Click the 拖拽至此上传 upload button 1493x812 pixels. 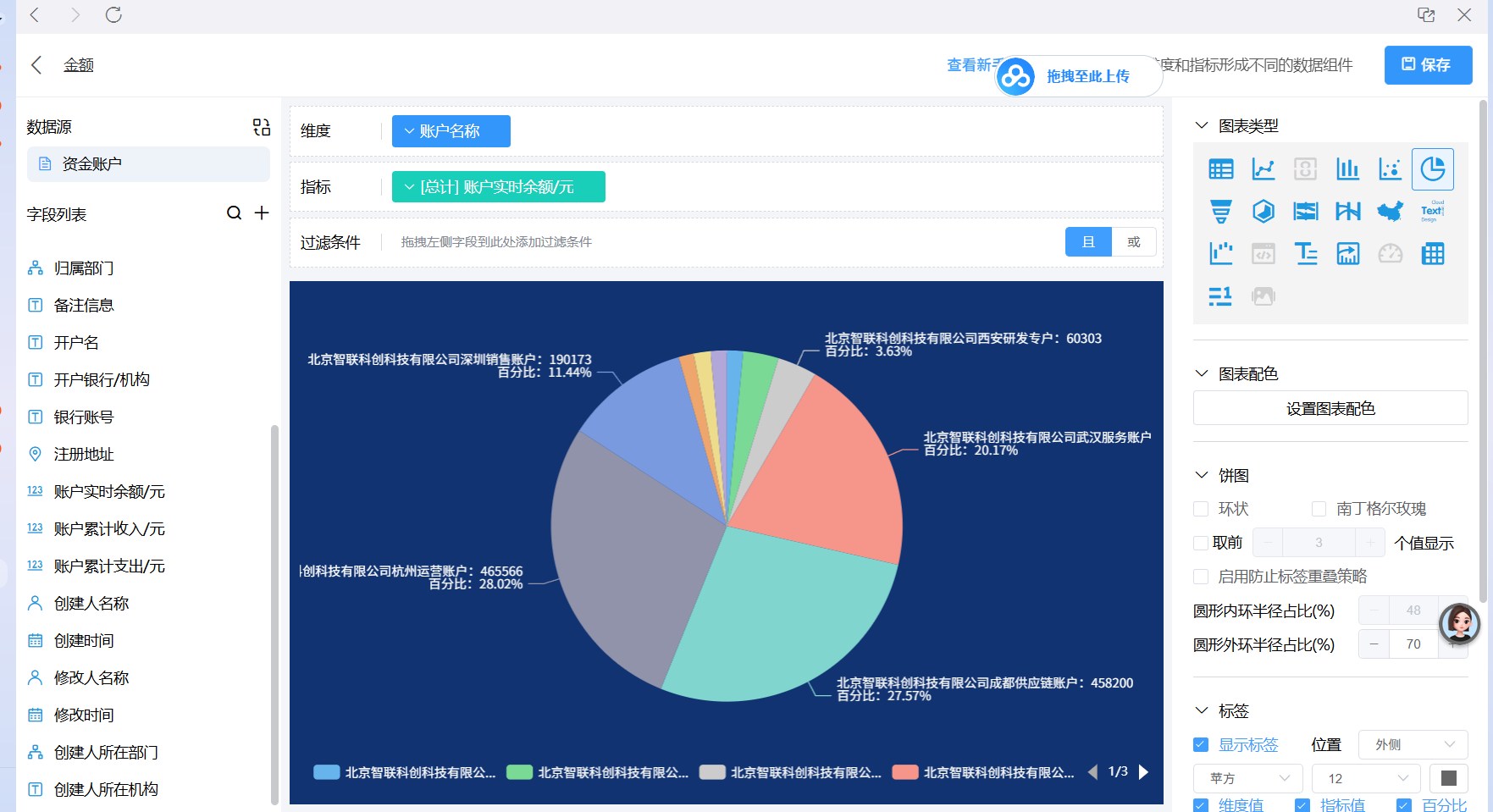[1078, 76]
